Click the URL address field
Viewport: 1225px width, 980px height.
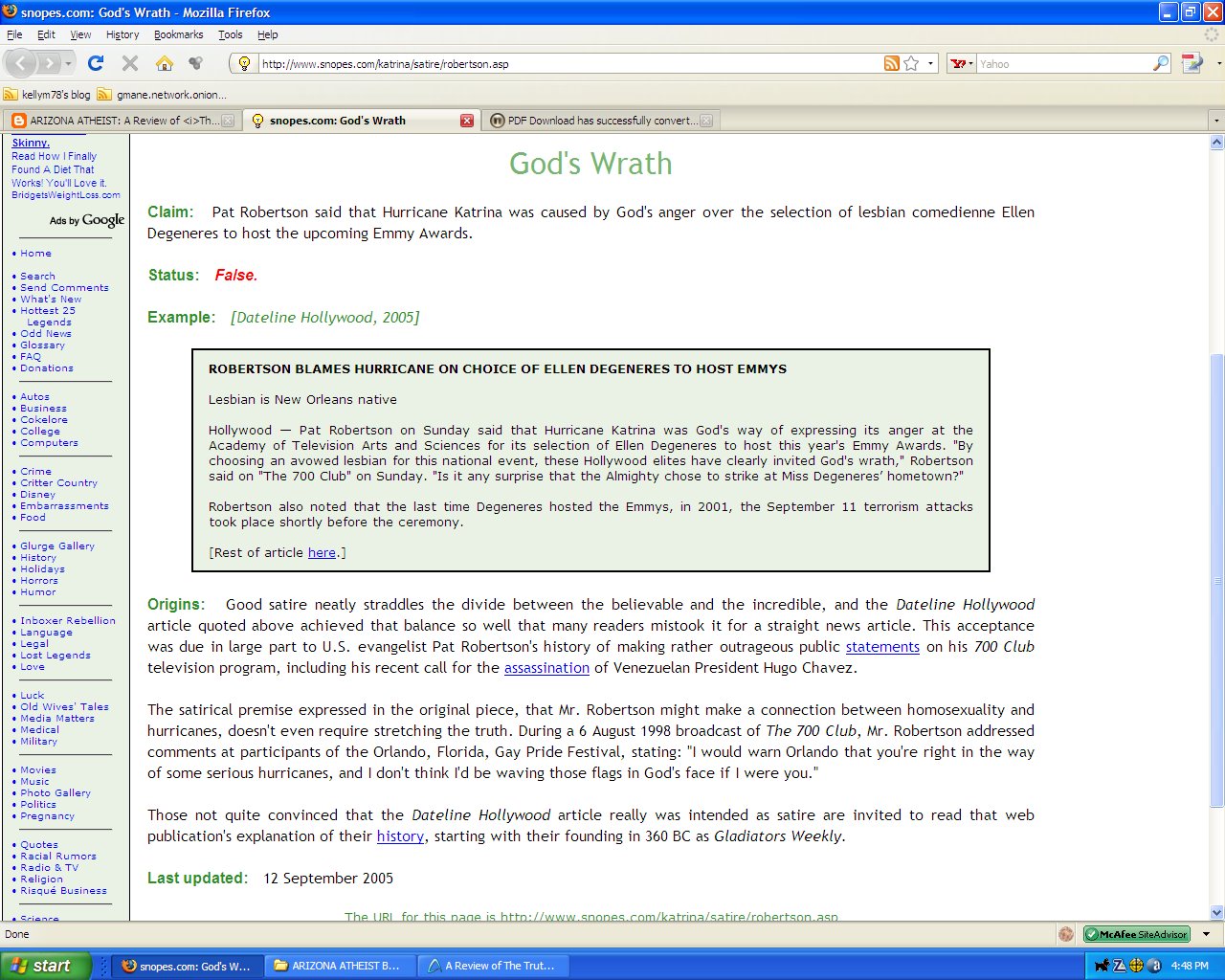570,64
